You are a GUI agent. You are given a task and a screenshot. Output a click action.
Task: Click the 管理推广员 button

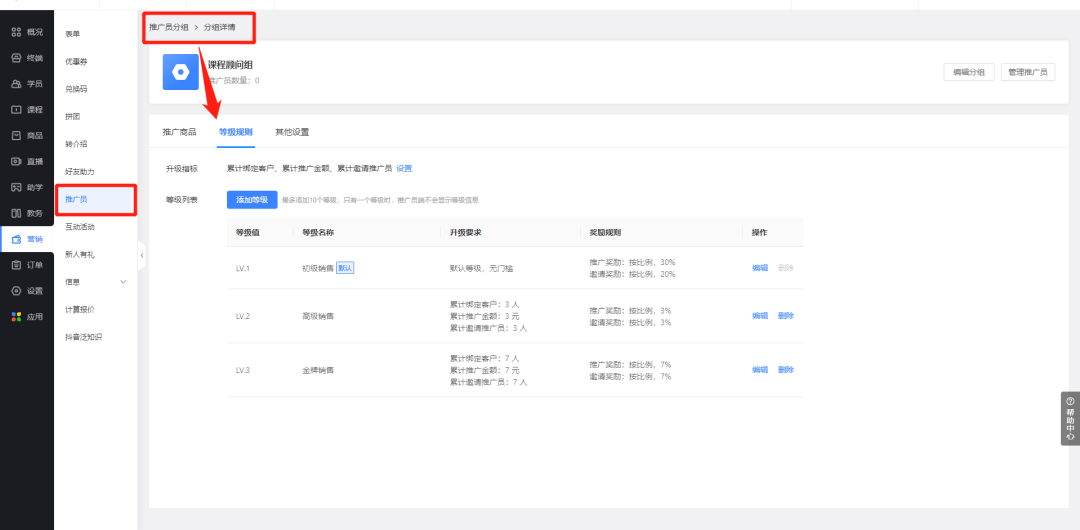coord(1027,72)
